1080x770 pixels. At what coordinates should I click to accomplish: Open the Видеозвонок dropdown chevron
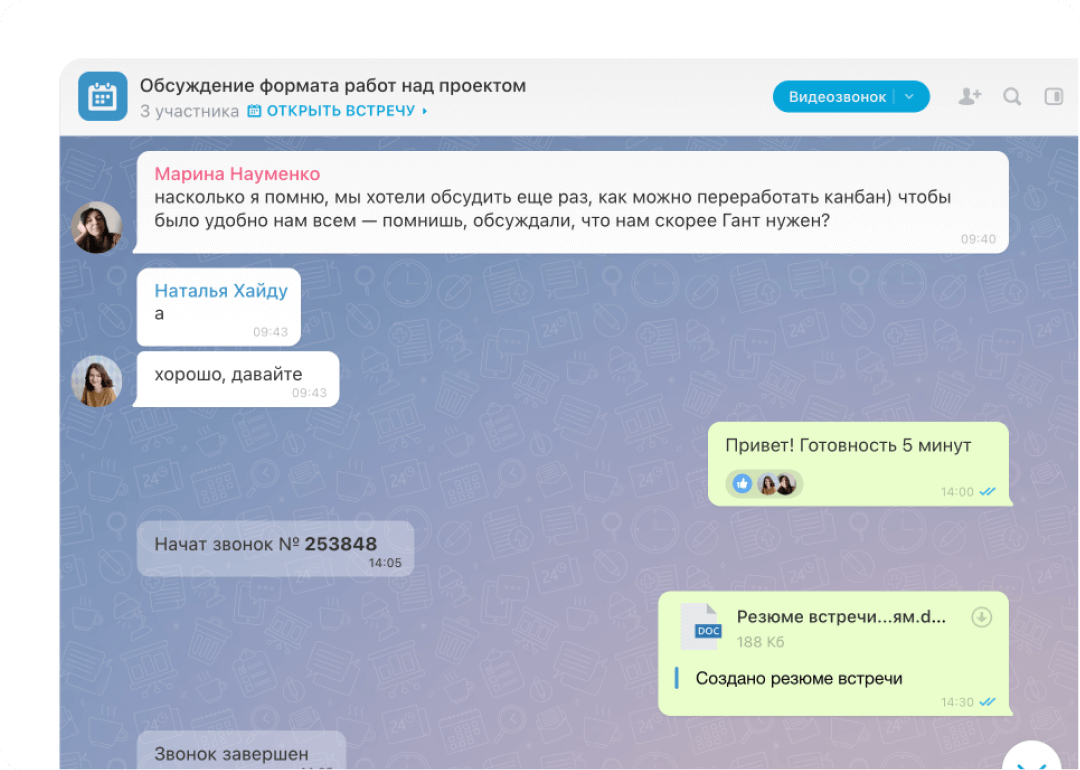[x=909, y=96]
